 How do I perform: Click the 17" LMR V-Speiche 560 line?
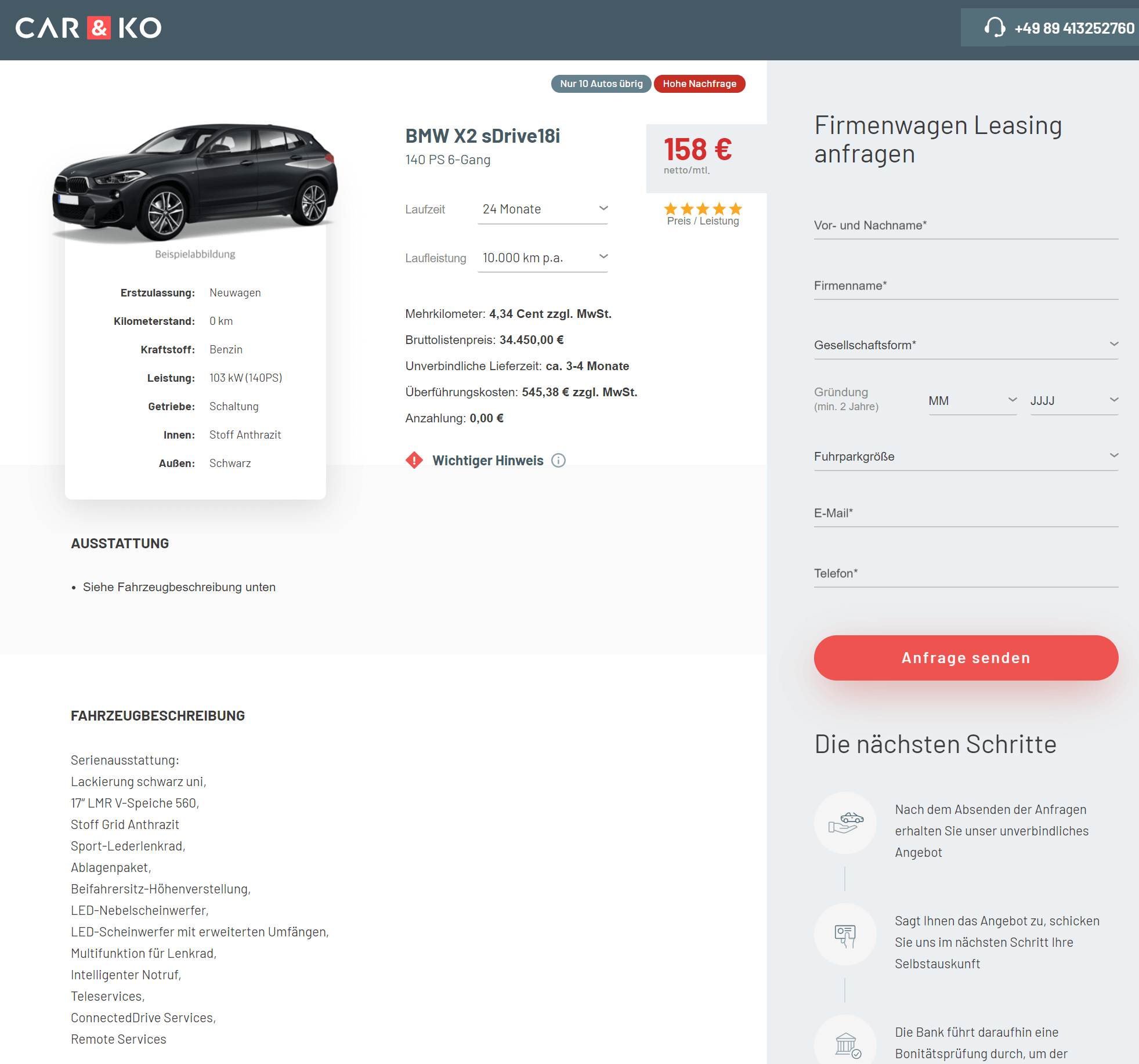click(x=135, y=803)
